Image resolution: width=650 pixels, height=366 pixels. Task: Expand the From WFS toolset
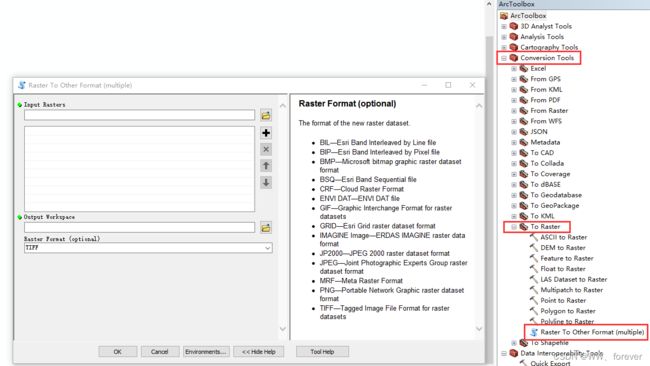coord(514,121)
